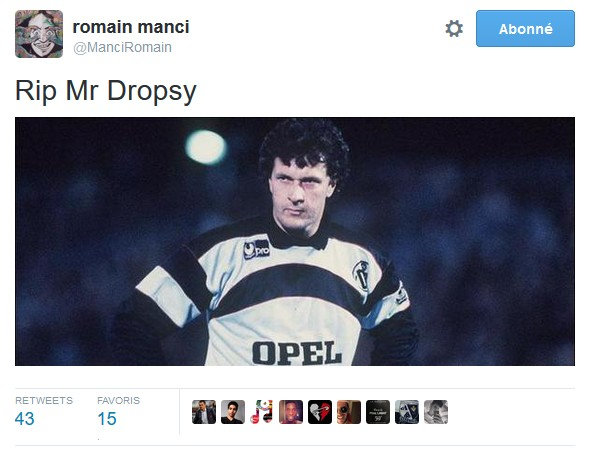Select the colorful music note avatar

tap(262, 412)
